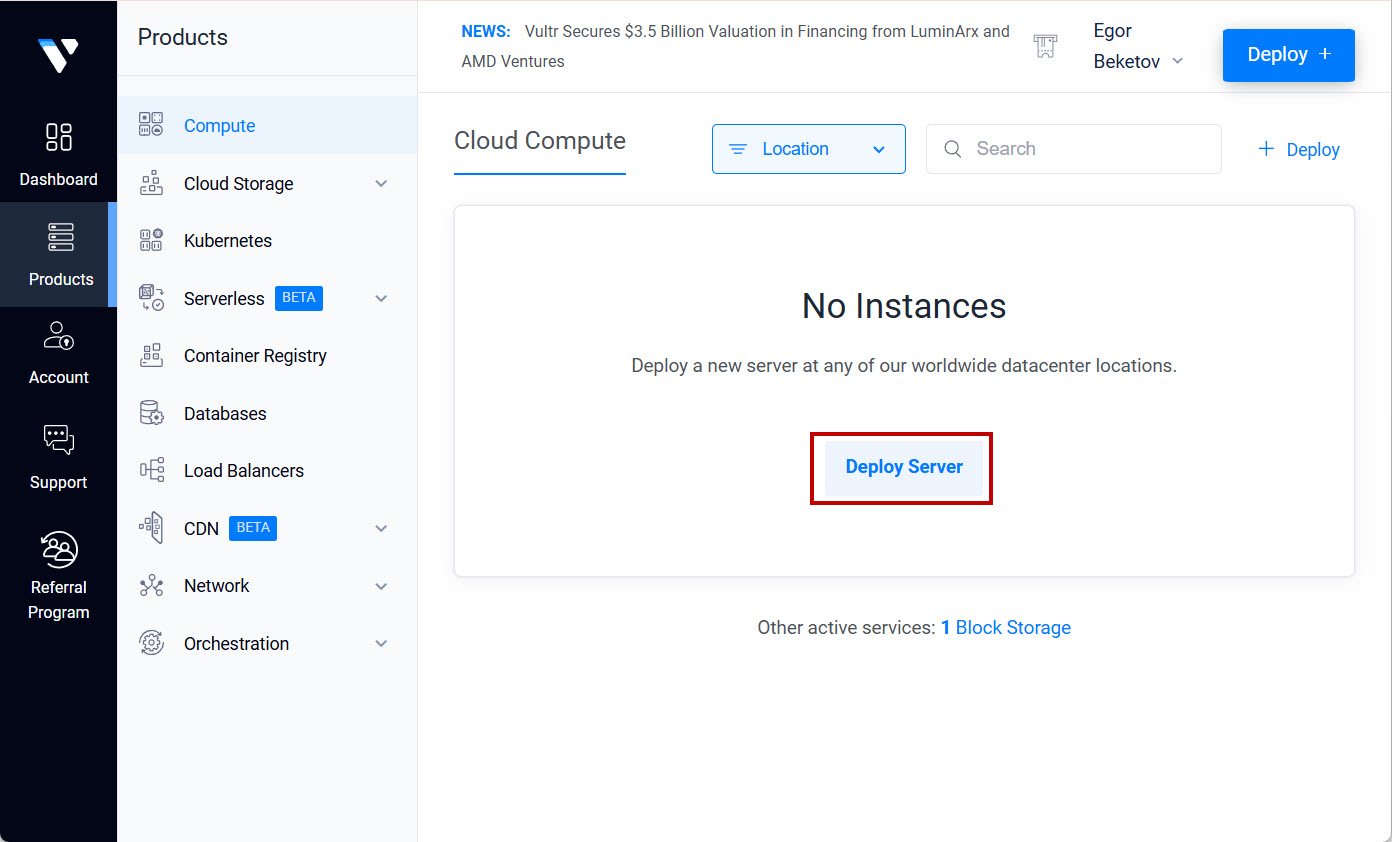Open the Egor Beketov user menu

[1138, 47]
